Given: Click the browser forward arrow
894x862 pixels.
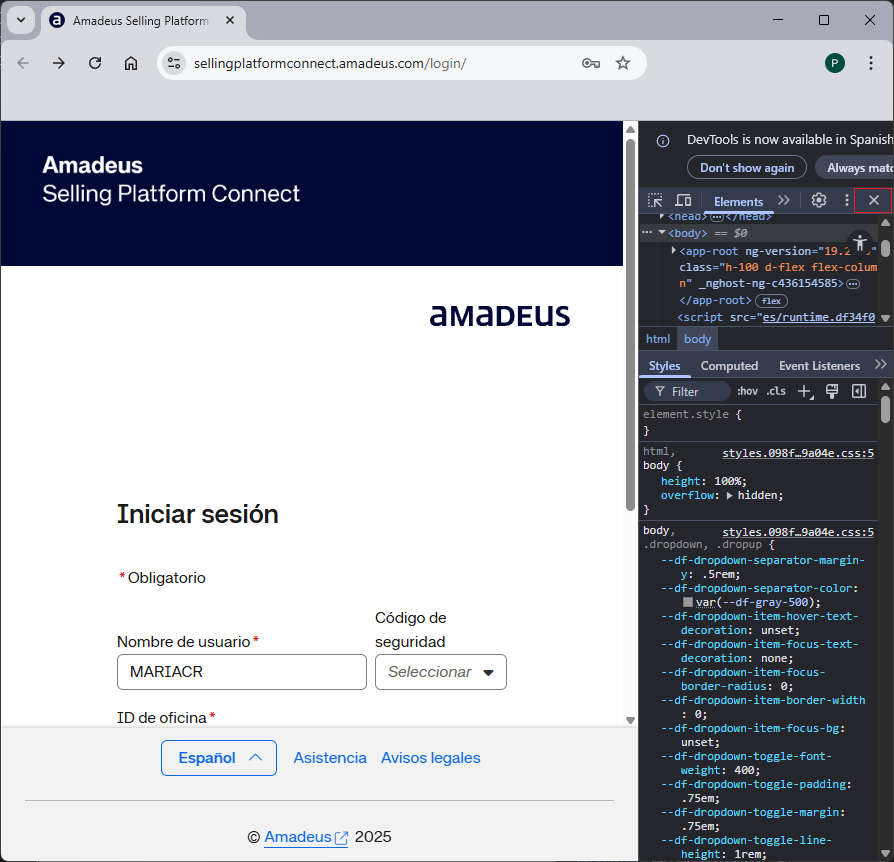Looking at the screenshot, I should (59, 63).
